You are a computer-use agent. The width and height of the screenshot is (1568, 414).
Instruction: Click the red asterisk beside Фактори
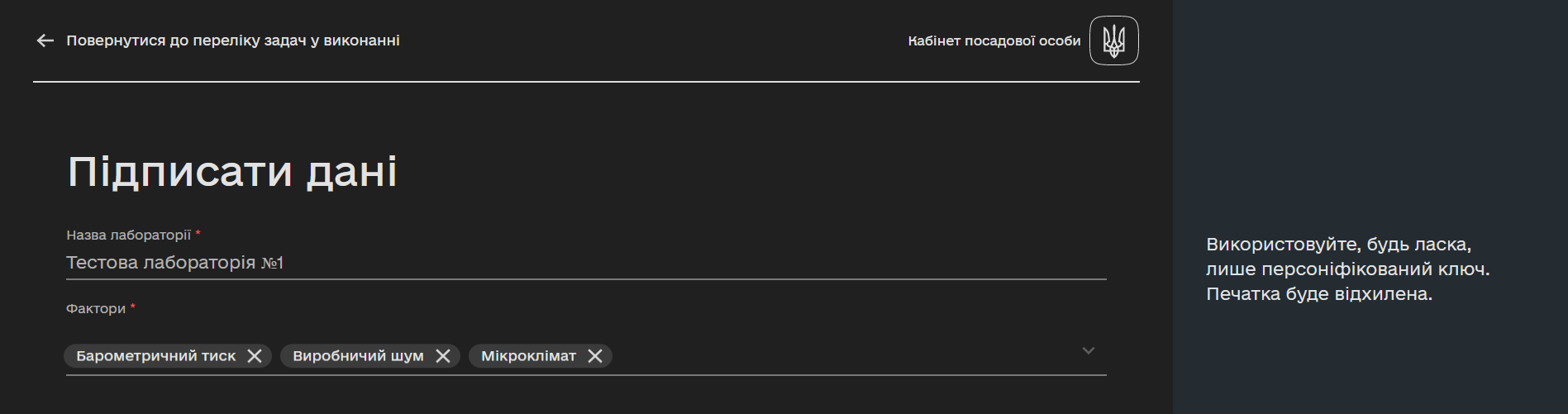[x=133, y=307]
